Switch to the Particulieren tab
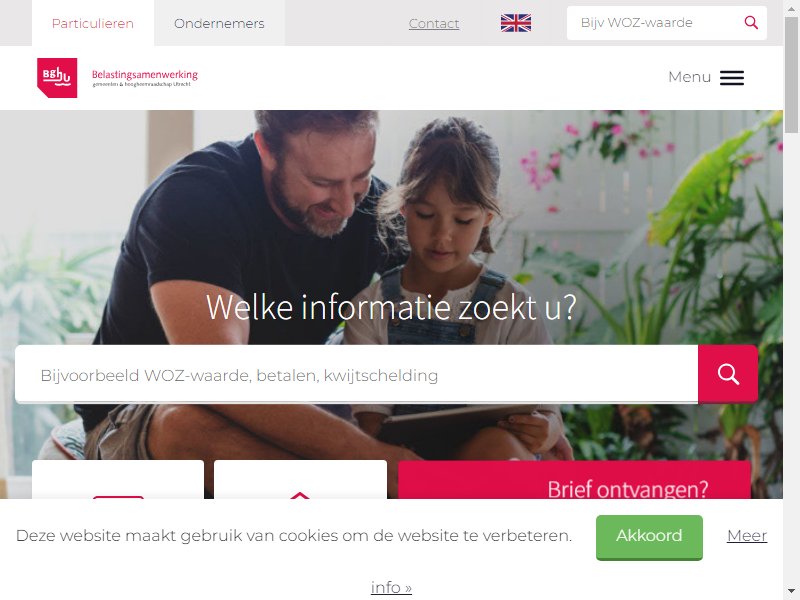 [x=93, y=23]
